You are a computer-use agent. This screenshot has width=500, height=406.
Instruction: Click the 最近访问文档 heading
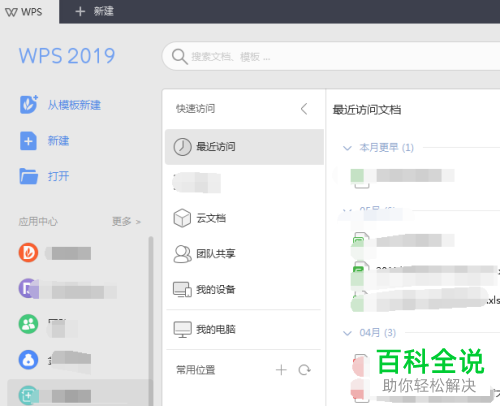pyautogui.click(x=367, y=110)
